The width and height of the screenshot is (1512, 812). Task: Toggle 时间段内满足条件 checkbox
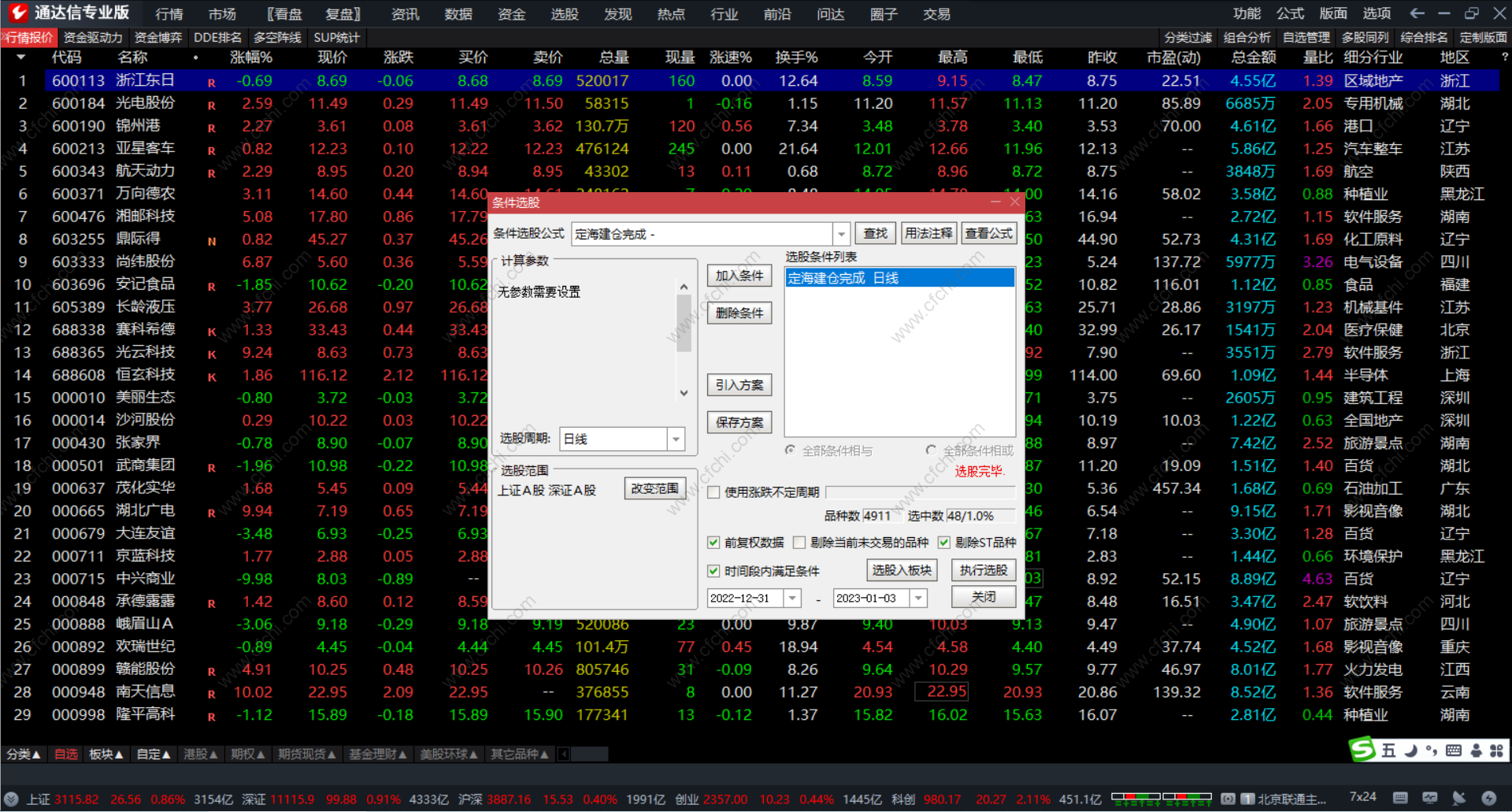[713, 571]
